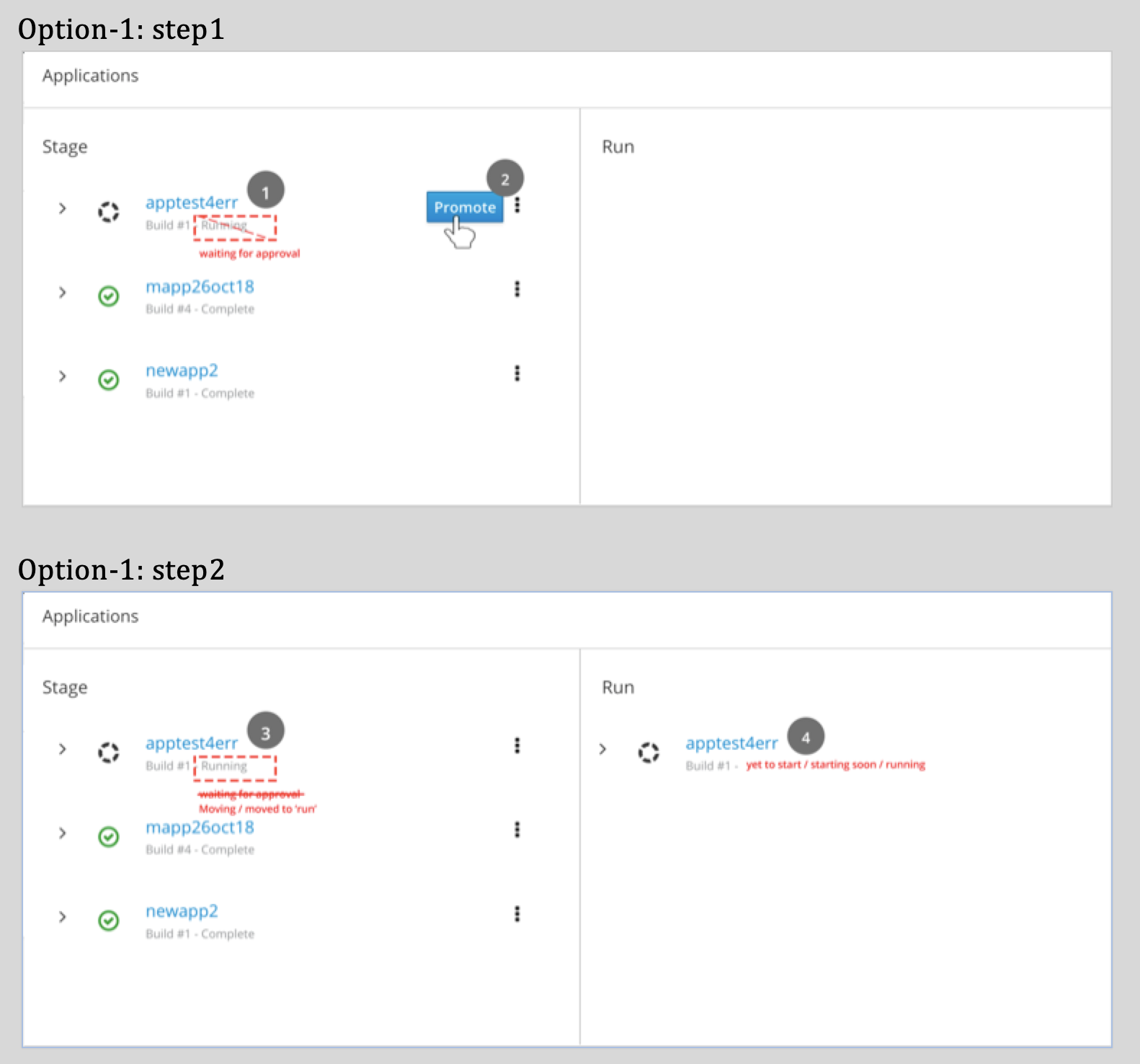Click the complete status toggle on newapp2 in step2

tap(108, 921)
